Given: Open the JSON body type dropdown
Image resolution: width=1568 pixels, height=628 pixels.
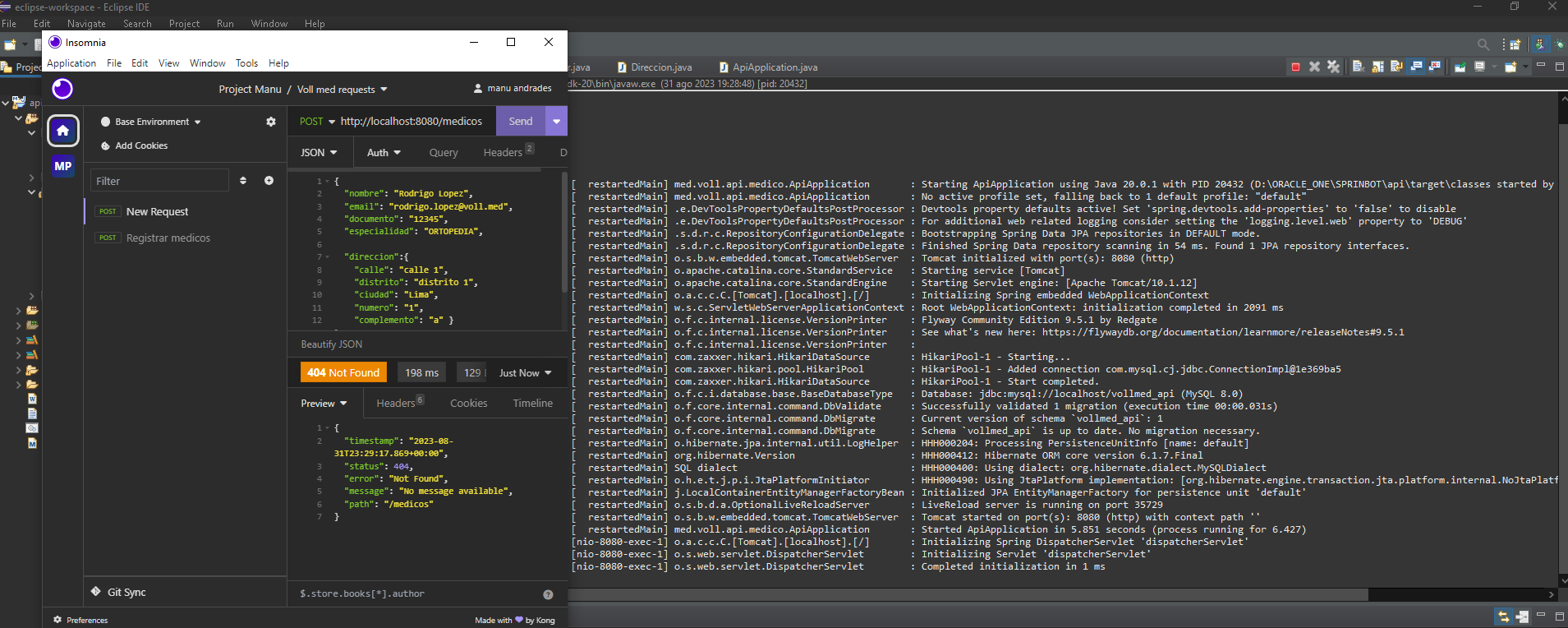Looking at the screenshot, I should click(319, 153).
